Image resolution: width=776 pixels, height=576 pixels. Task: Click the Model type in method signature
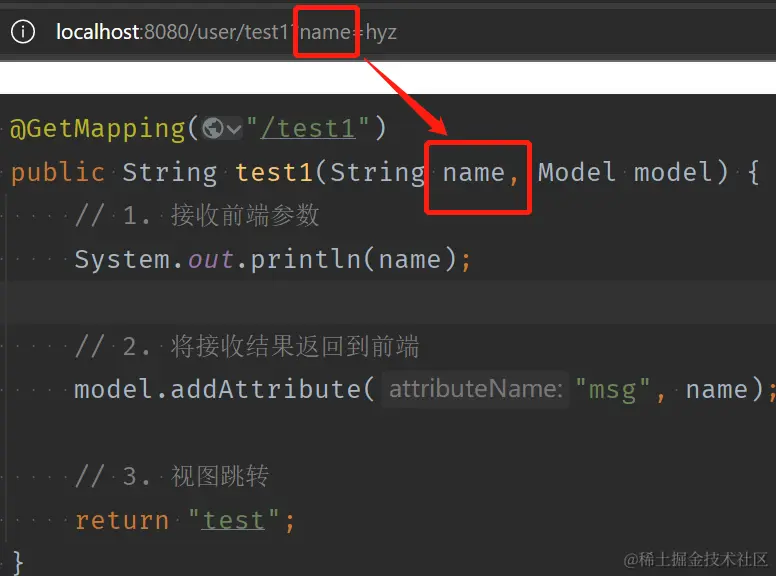pos(577,172)
